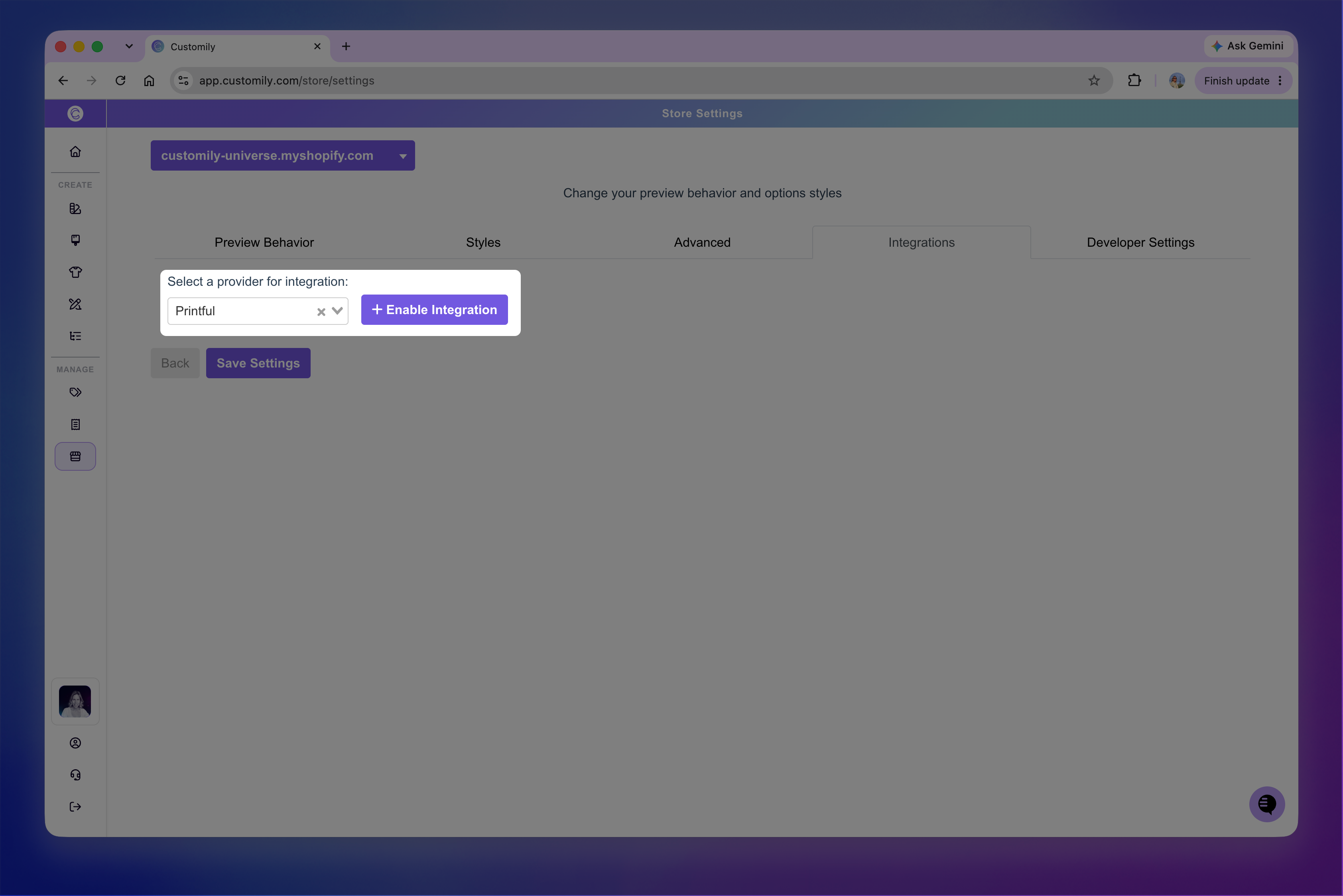Viewport: 1343px width, 896px height.
Task: View site information icon in the address bar
Action: click(183, 81)
